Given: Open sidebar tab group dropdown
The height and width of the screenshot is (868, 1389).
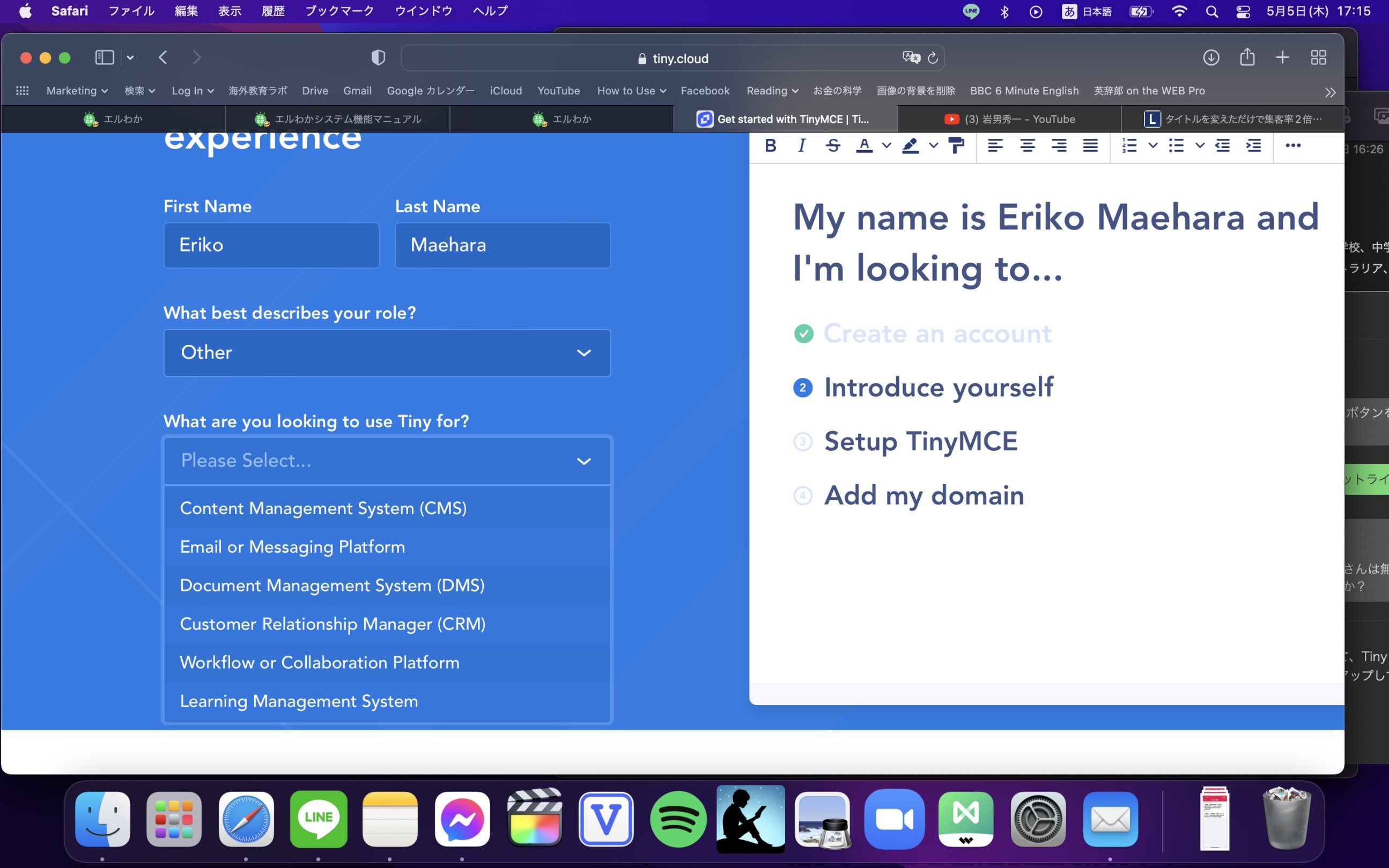Looking at the screenshot, I should pyautogui.click(x=130, y=57).
